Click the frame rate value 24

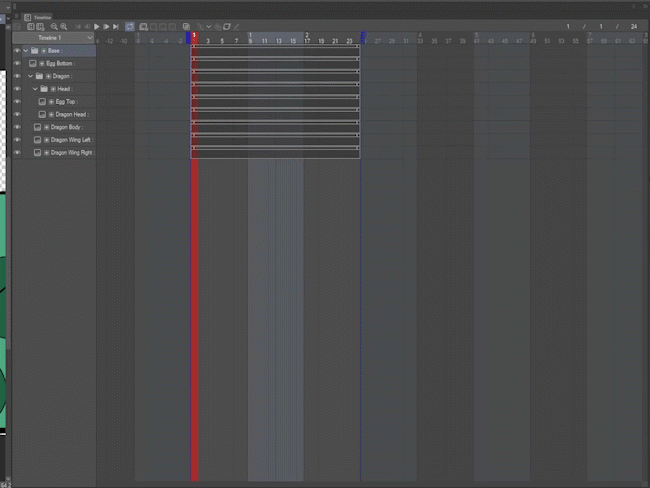coord(634,27)
